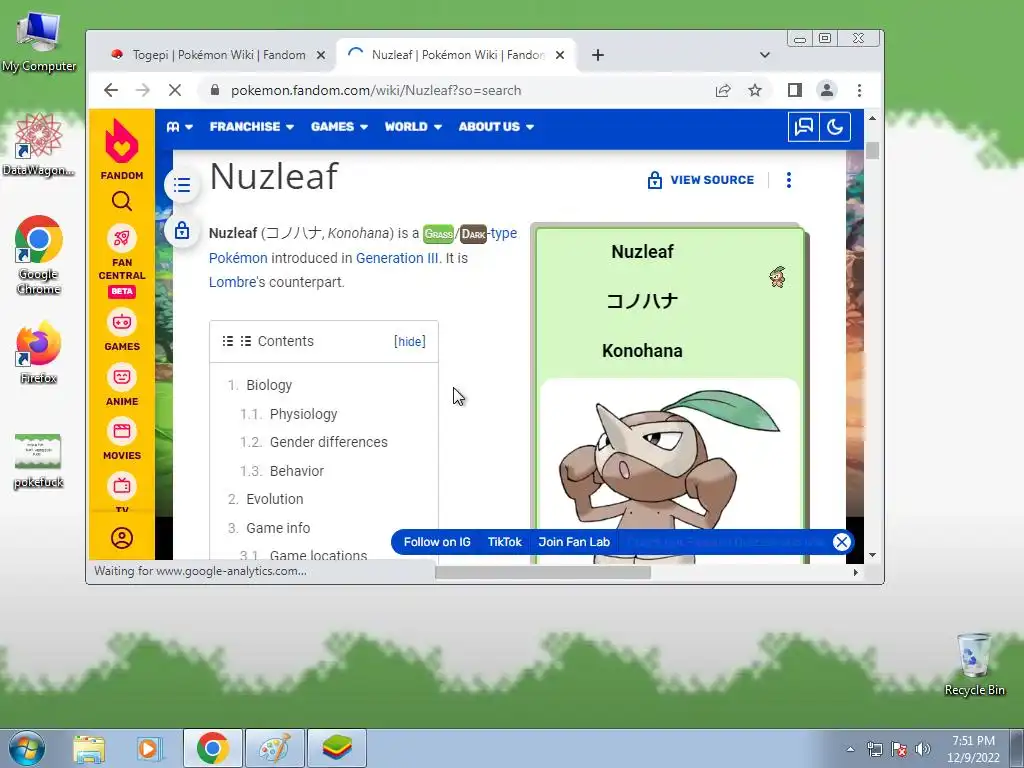Viewport: 1024px width, 768px height.
Task: Toggle the dark theme moon icon
Action: (835, 127)
